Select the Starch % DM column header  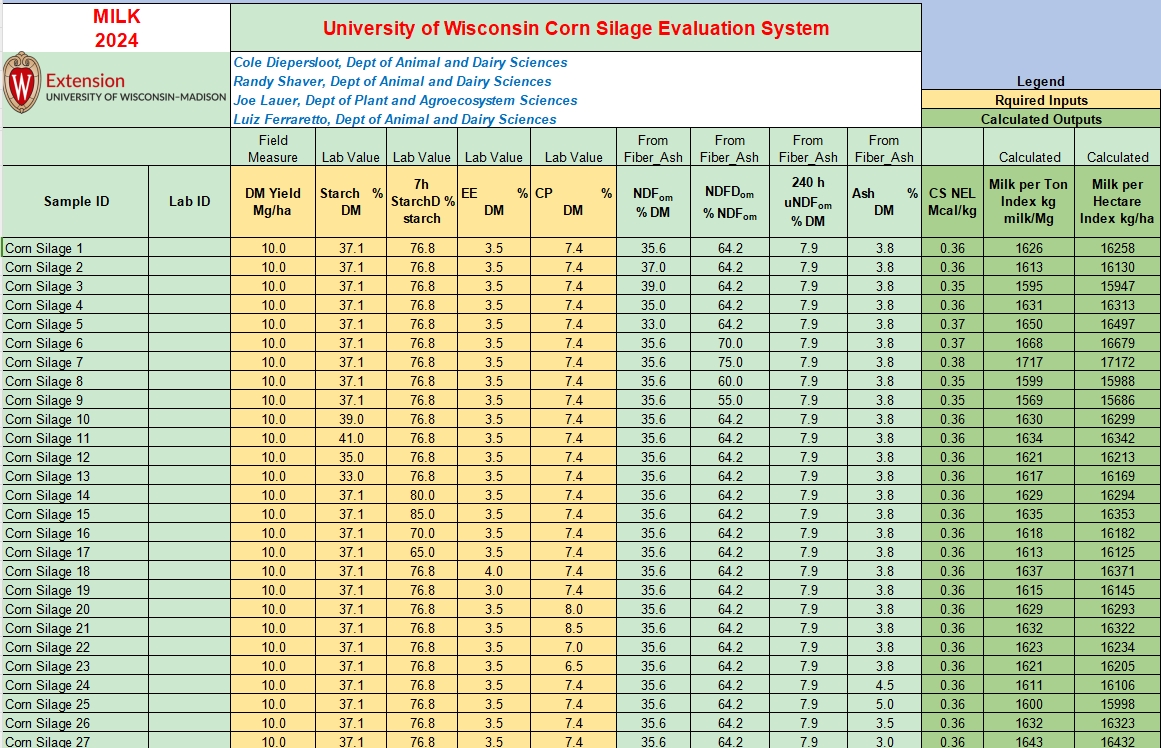[x=351, y=201]
